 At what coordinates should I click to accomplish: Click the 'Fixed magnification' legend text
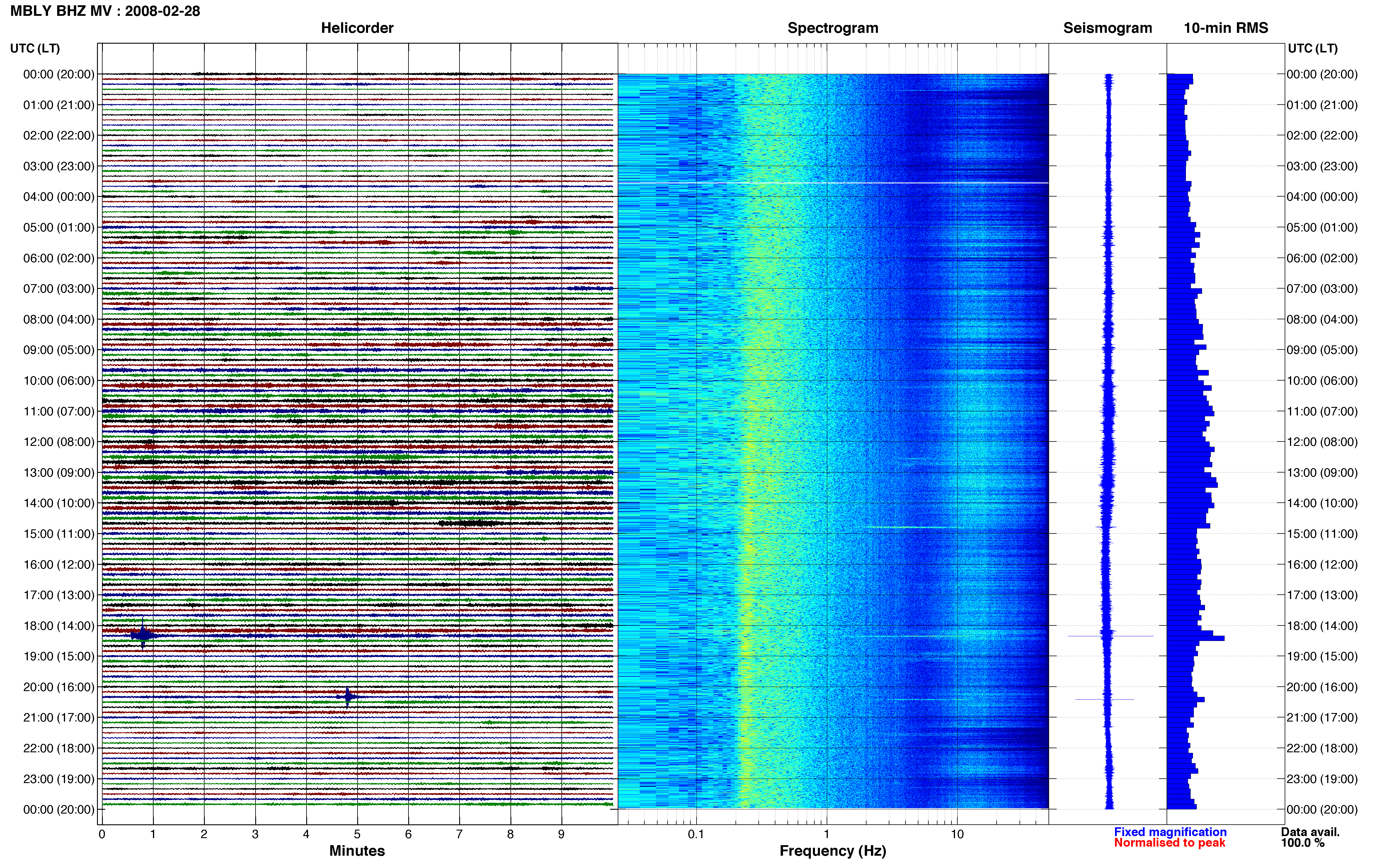point(1170,832)
